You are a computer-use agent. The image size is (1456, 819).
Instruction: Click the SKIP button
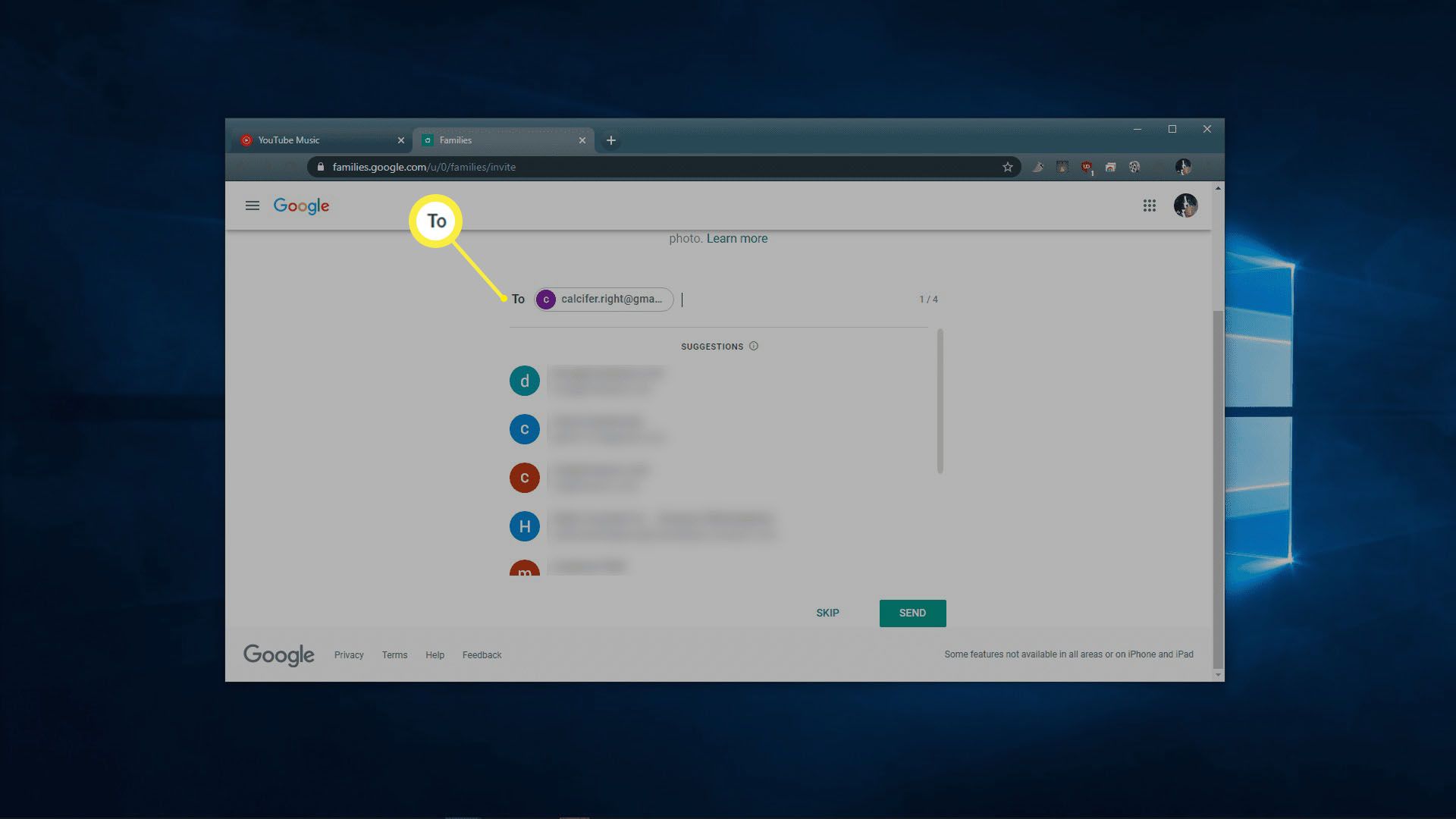pyautogui.click(x=827, y=613)
